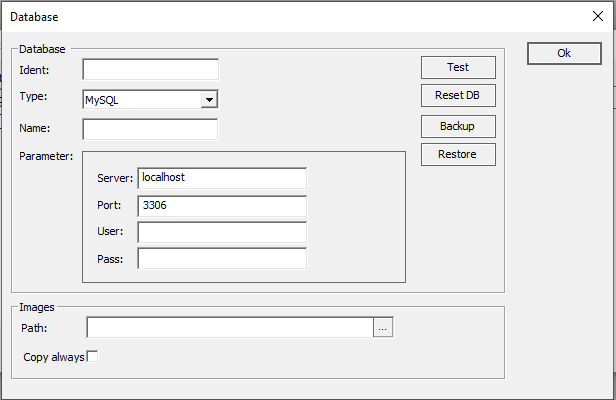Viewport: 616px width, 400px height.
Task: Confirm with the Ok button
Action: click(x=564, y=54)
